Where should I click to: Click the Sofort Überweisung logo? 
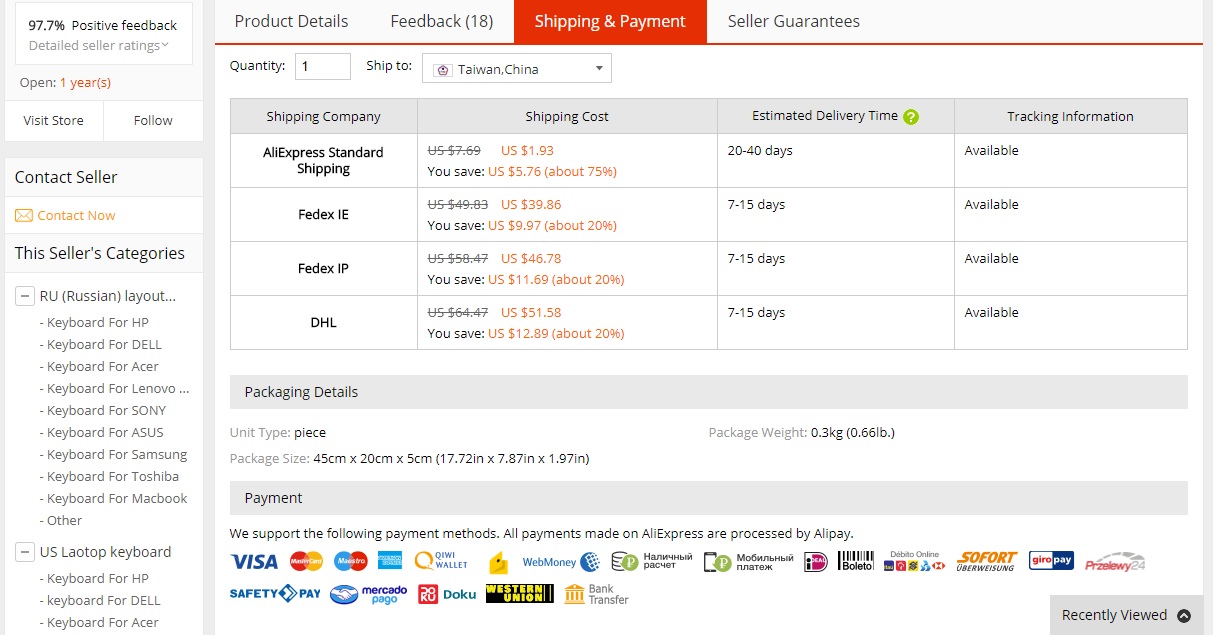(x=986, y=561)
